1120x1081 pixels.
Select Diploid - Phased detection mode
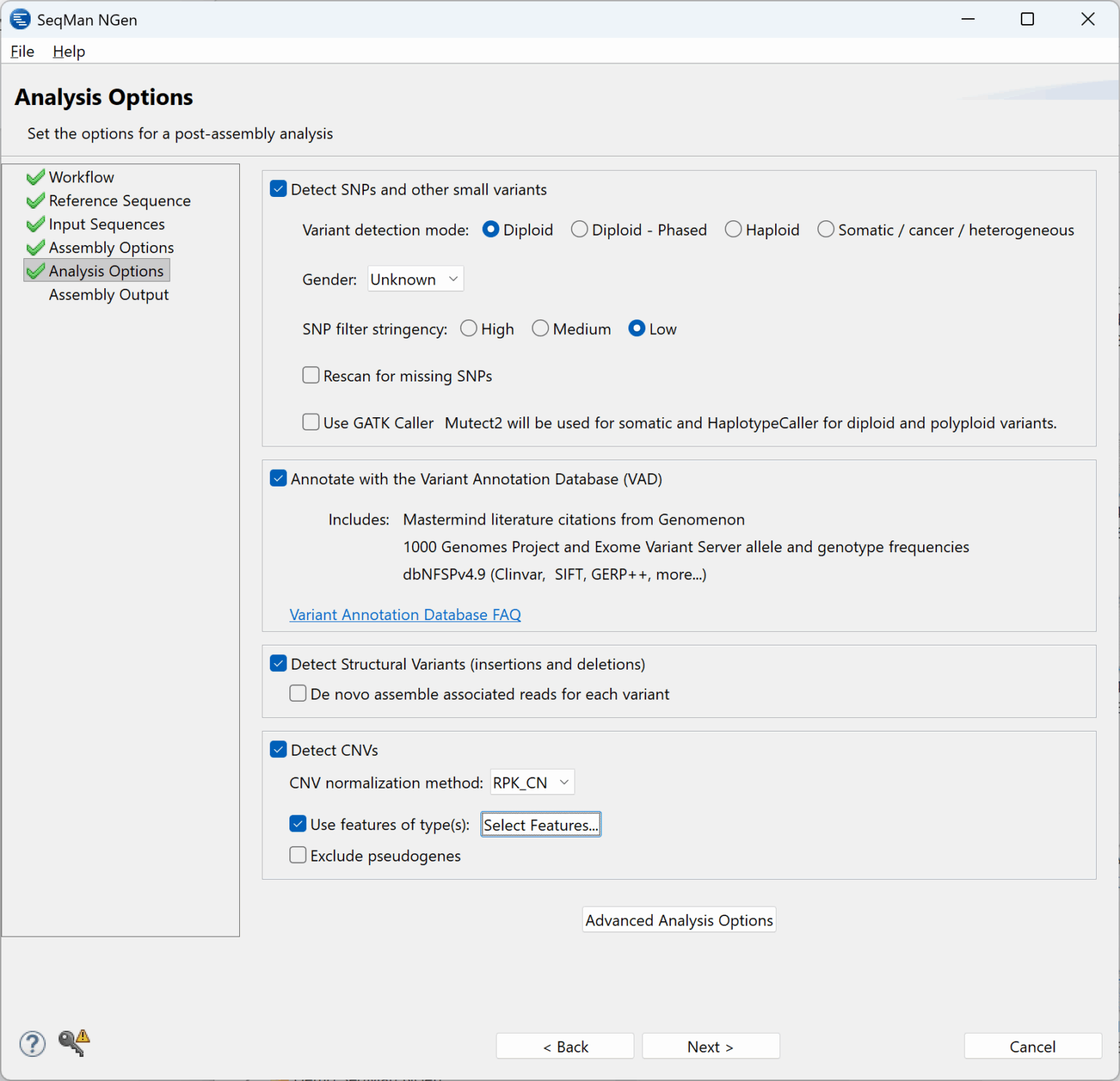point(579,230)
